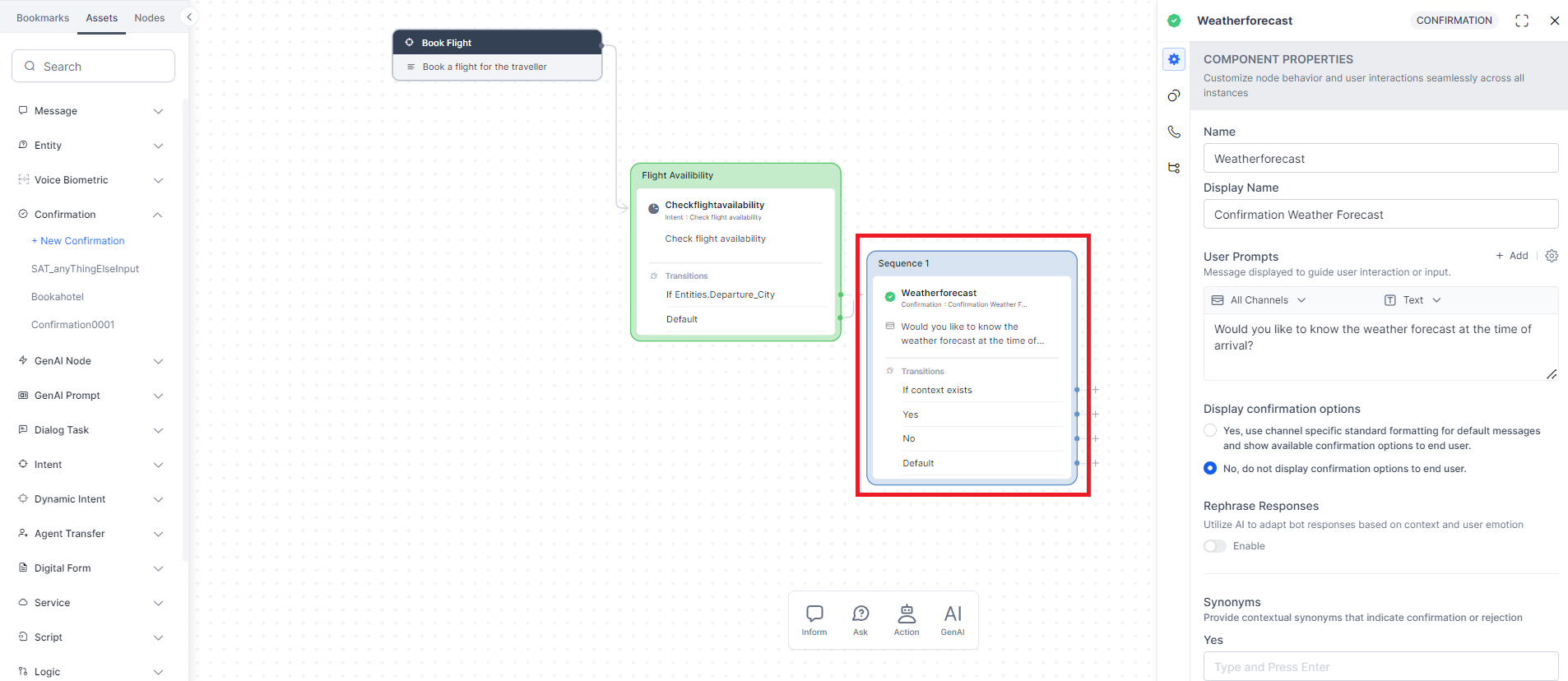Select No, do not display confirmation options
The image size is (1568, 681).
point(1210,468)
